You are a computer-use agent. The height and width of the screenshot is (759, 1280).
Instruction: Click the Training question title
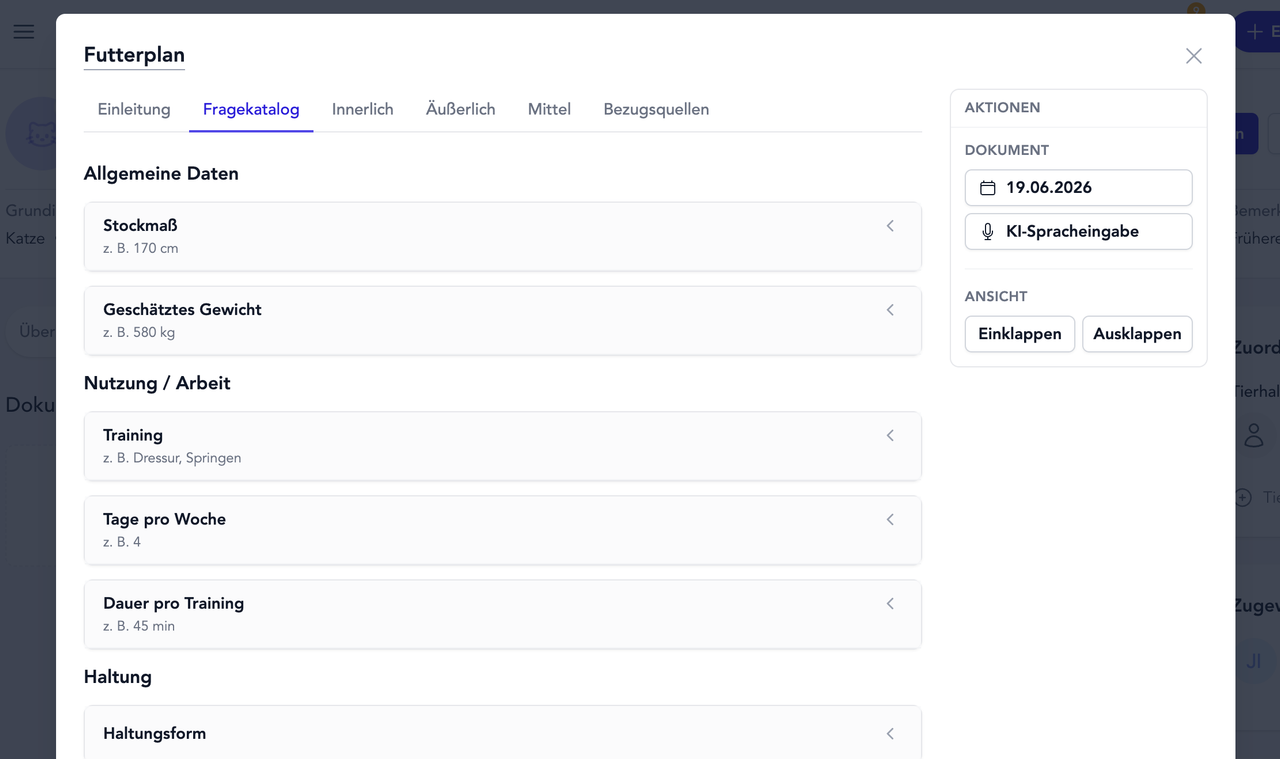pyautogui.click(x=133, y=436)
